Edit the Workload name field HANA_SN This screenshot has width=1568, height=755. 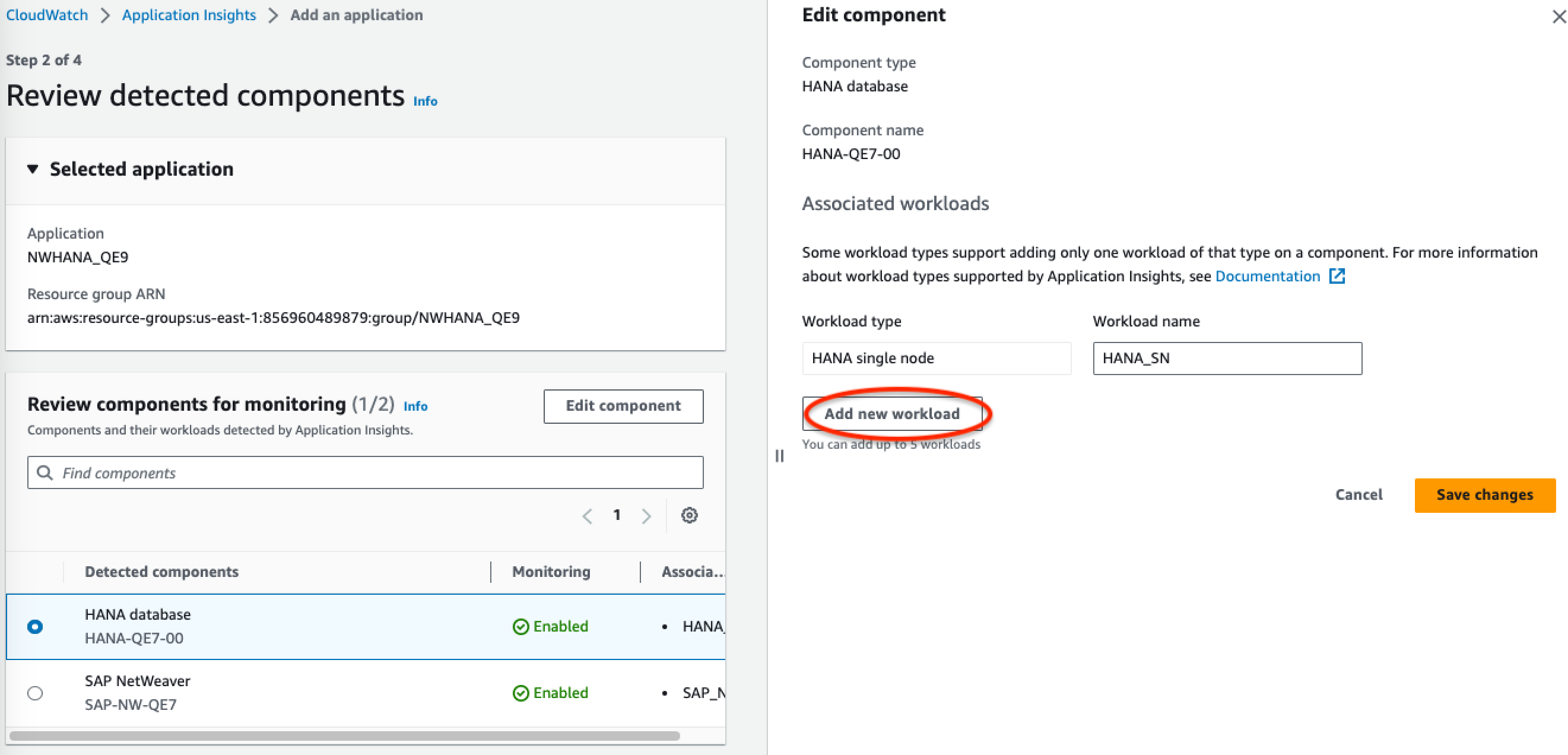pos(1225,357)
